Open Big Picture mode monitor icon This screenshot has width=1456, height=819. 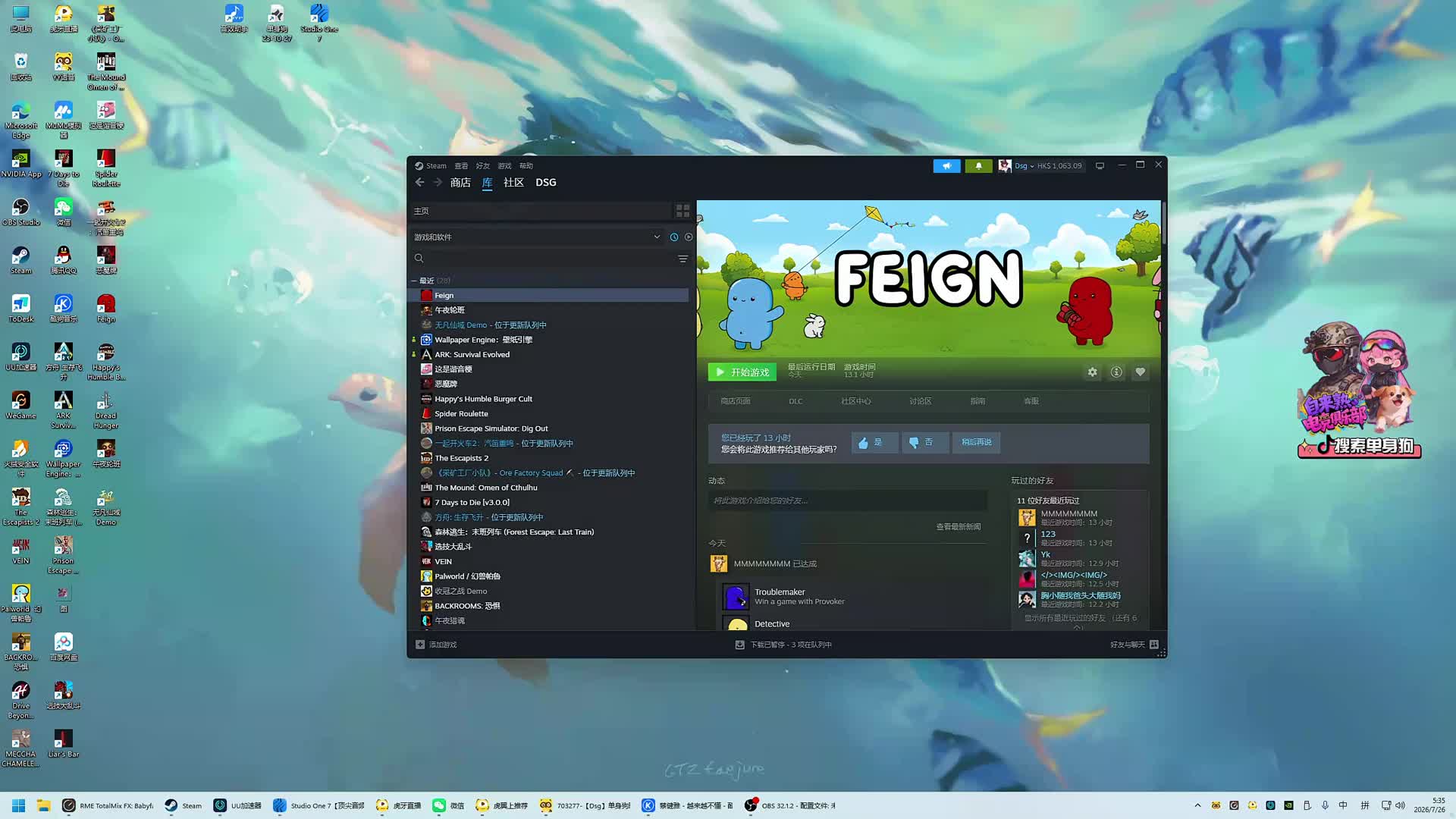pos(1100,166)
